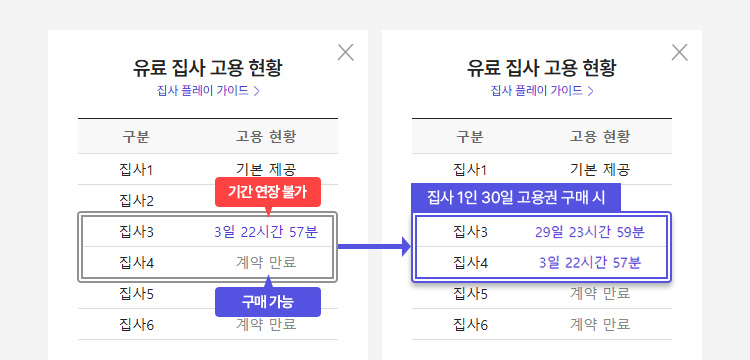Select 집사3 row showing 3일 22시간 57분
The height and width of the screenshot is (360, 750).
(x=208, y=232)
